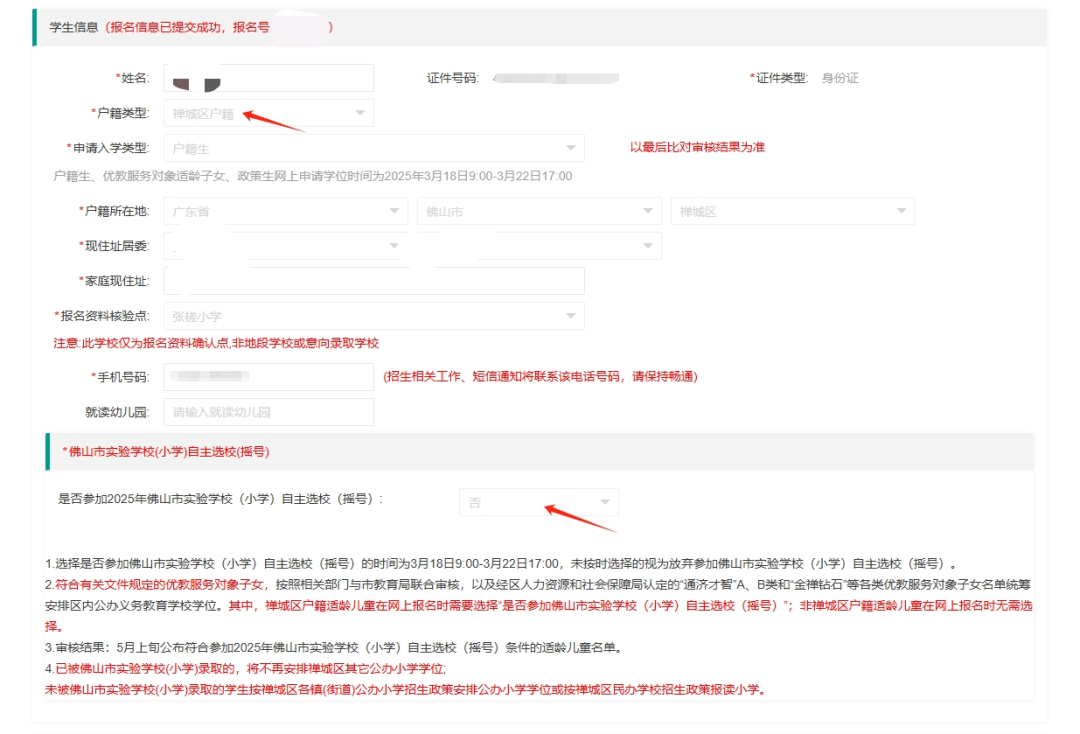Image resolution: width=1080 pixels, height=734 pixels.
Task: Click the 姓名 name input field
Action: (269, 78)
